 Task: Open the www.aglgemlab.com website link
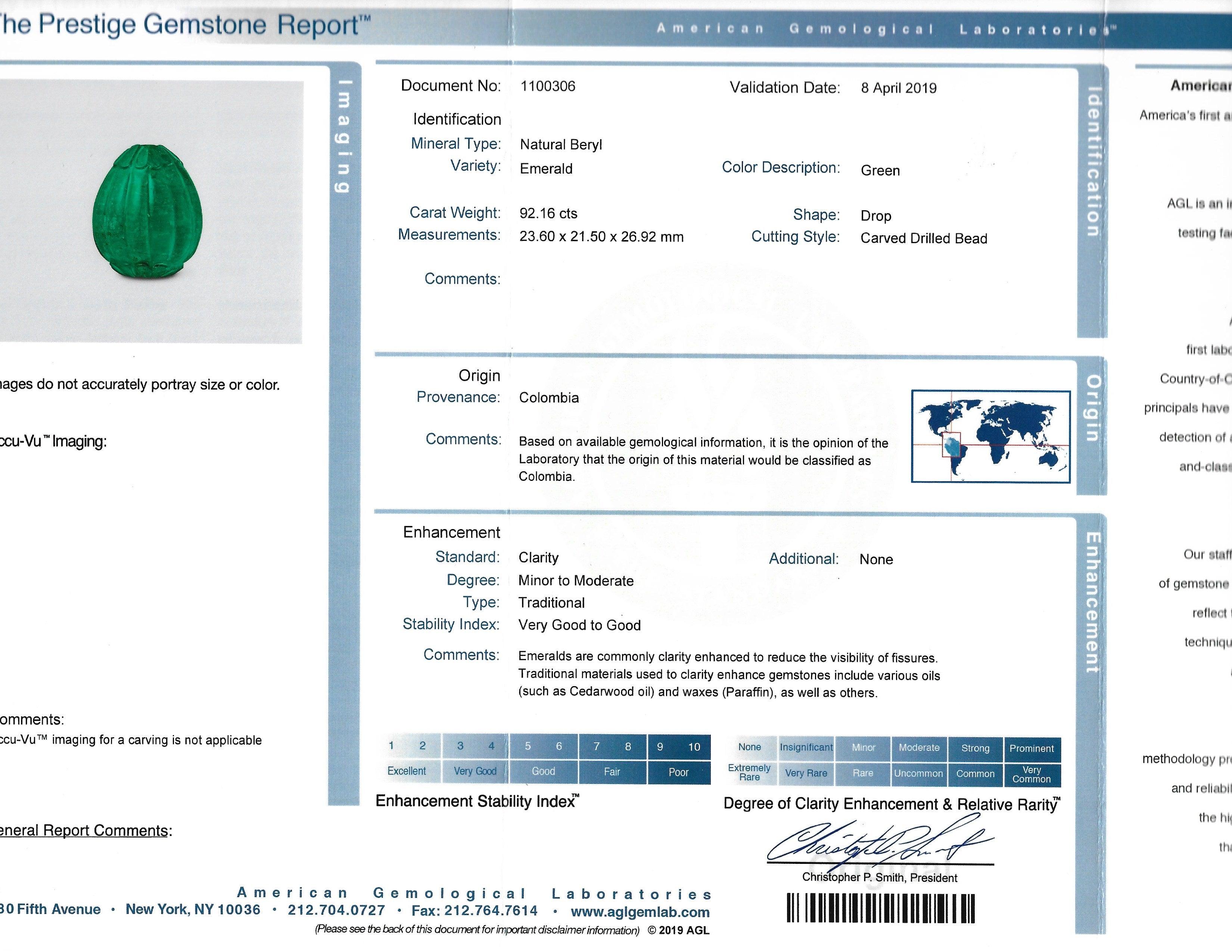640,911
